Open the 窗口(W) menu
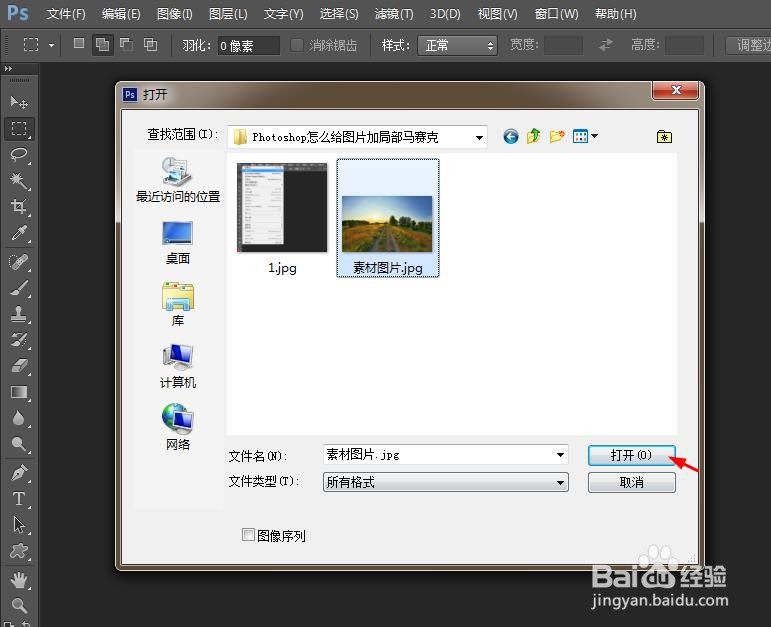Viewport: 771px width, 627px height. tap(557, 14)
